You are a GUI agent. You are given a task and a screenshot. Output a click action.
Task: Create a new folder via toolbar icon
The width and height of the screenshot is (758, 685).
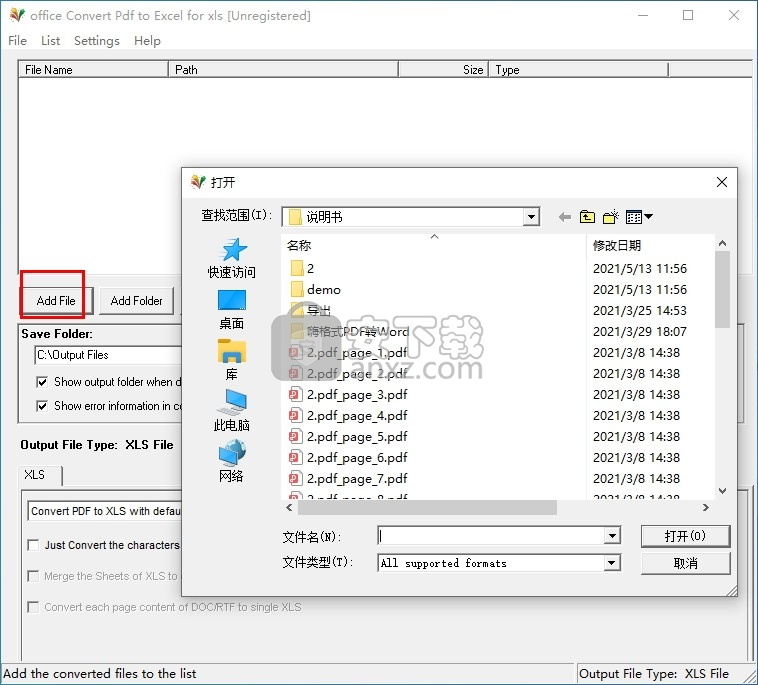(611, 217)
